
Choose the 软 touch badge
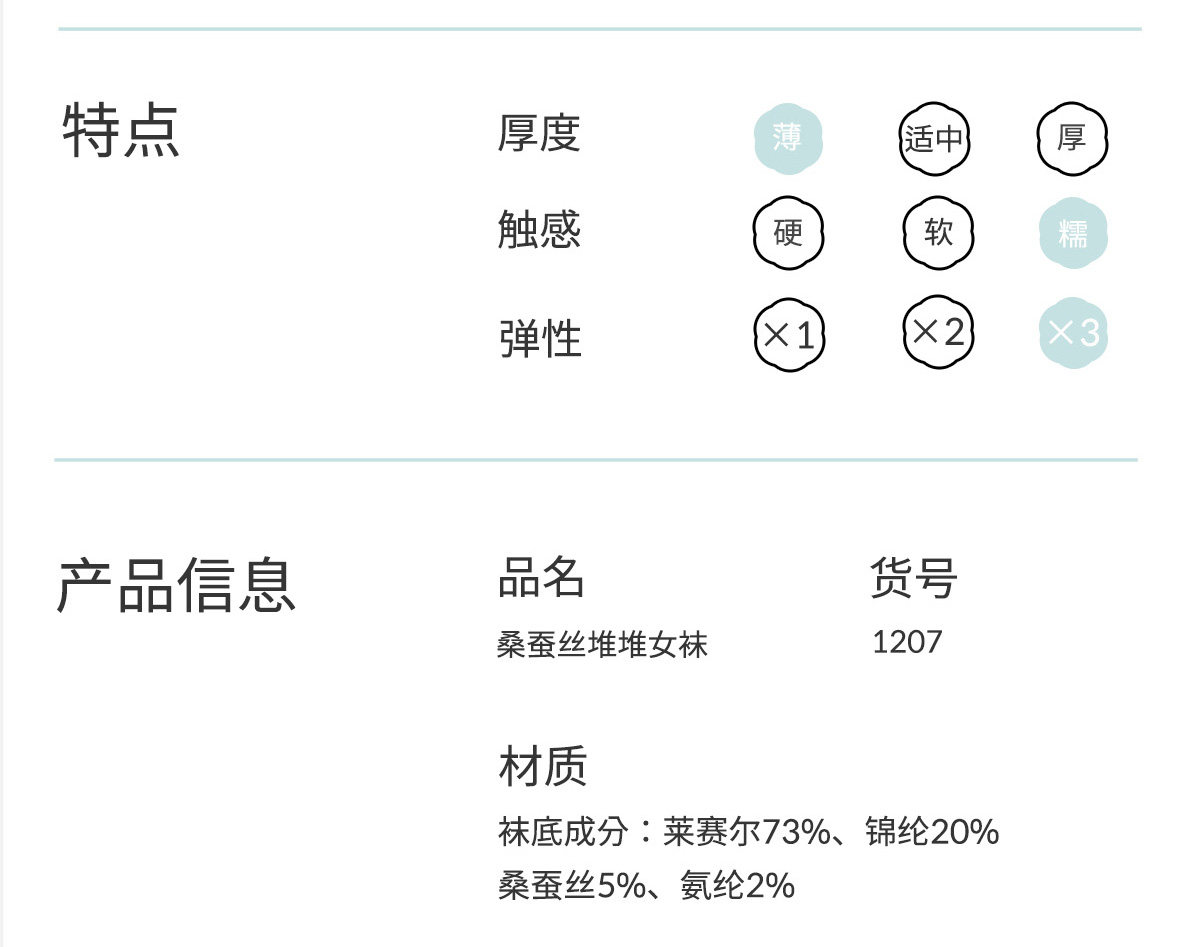[938, 234]
